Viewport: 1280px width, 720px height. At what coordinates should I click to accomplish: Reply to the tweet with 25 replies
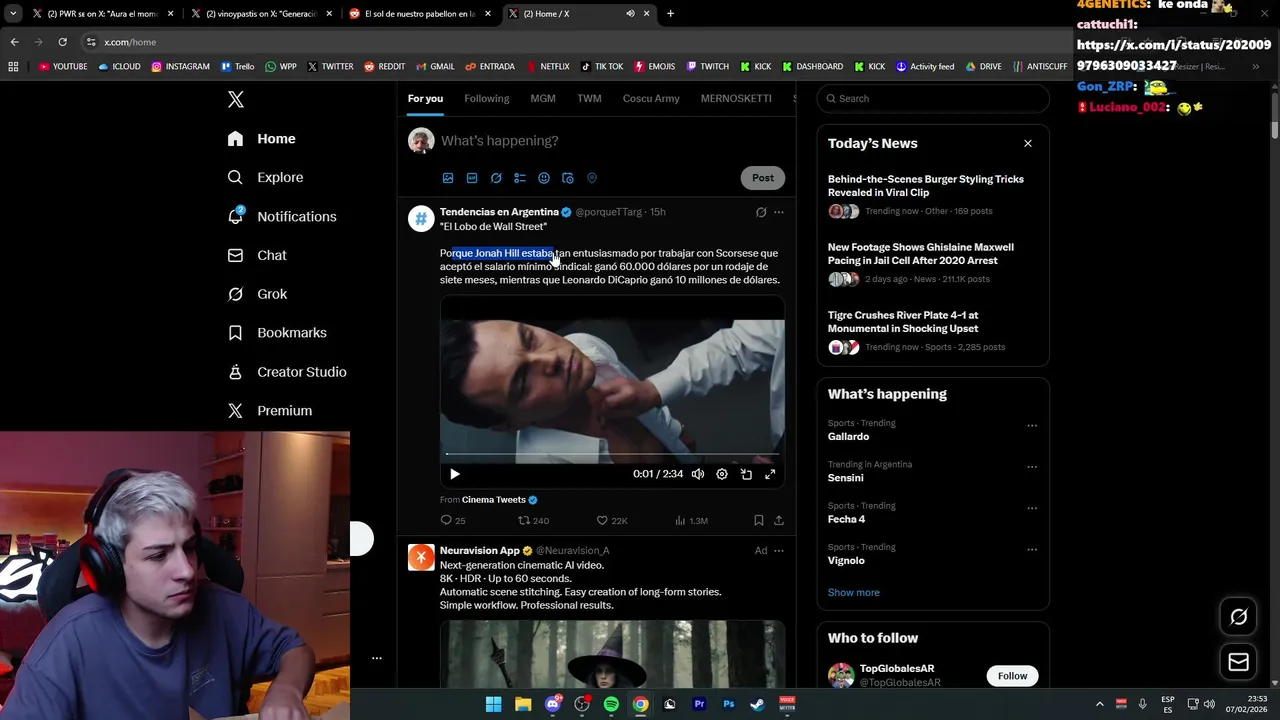point(453,521)
